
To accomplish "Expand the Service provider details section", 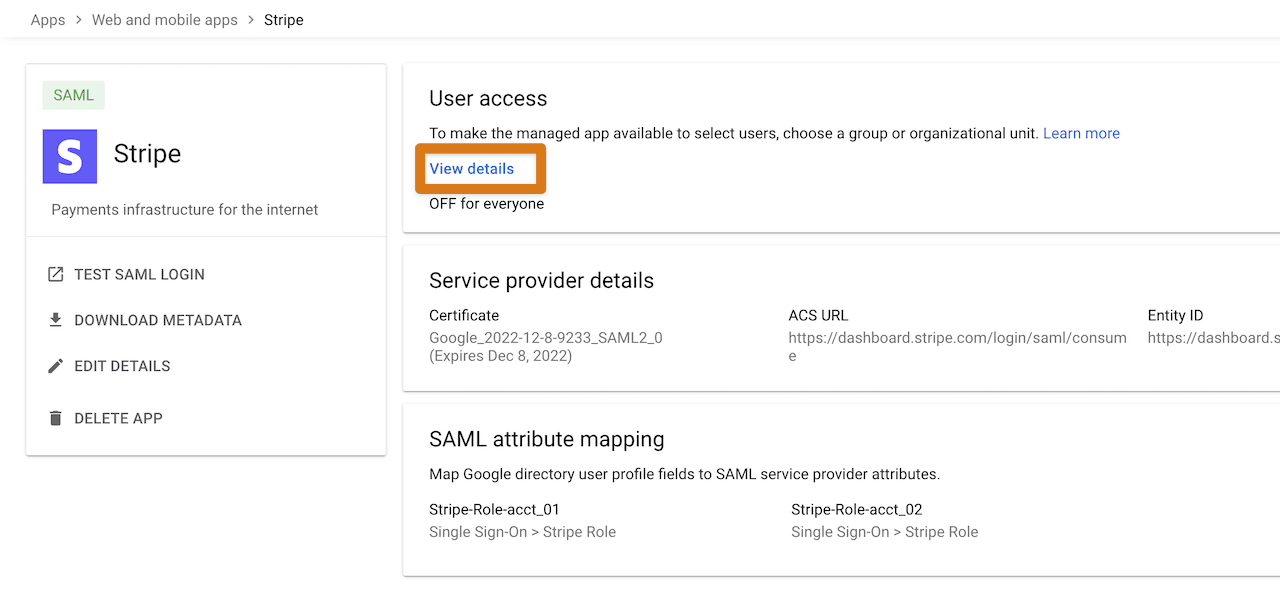I will (x=541, y=280).
